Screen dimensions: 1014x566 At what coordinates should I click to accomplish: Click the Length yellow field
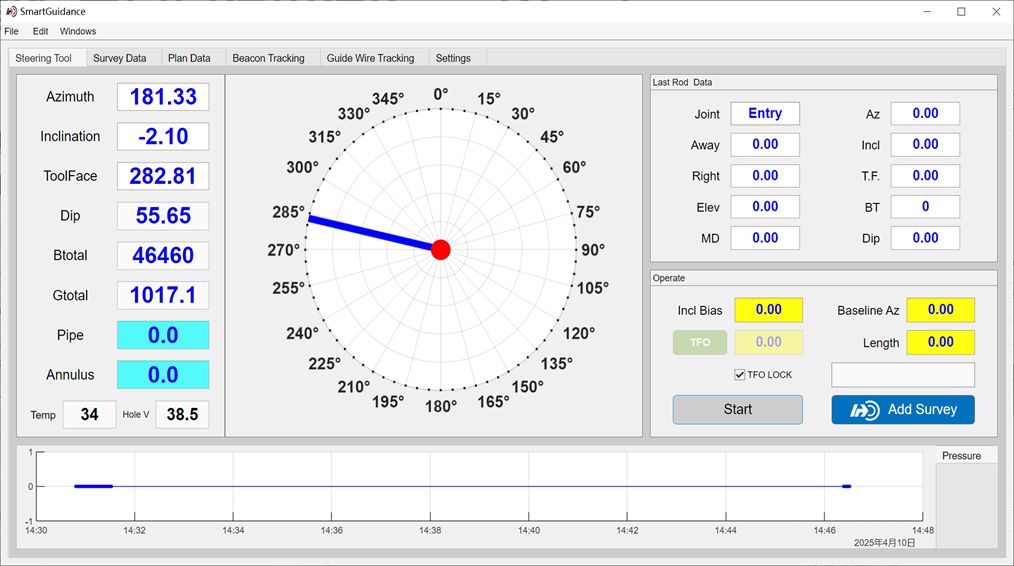(x=940, y=342)
